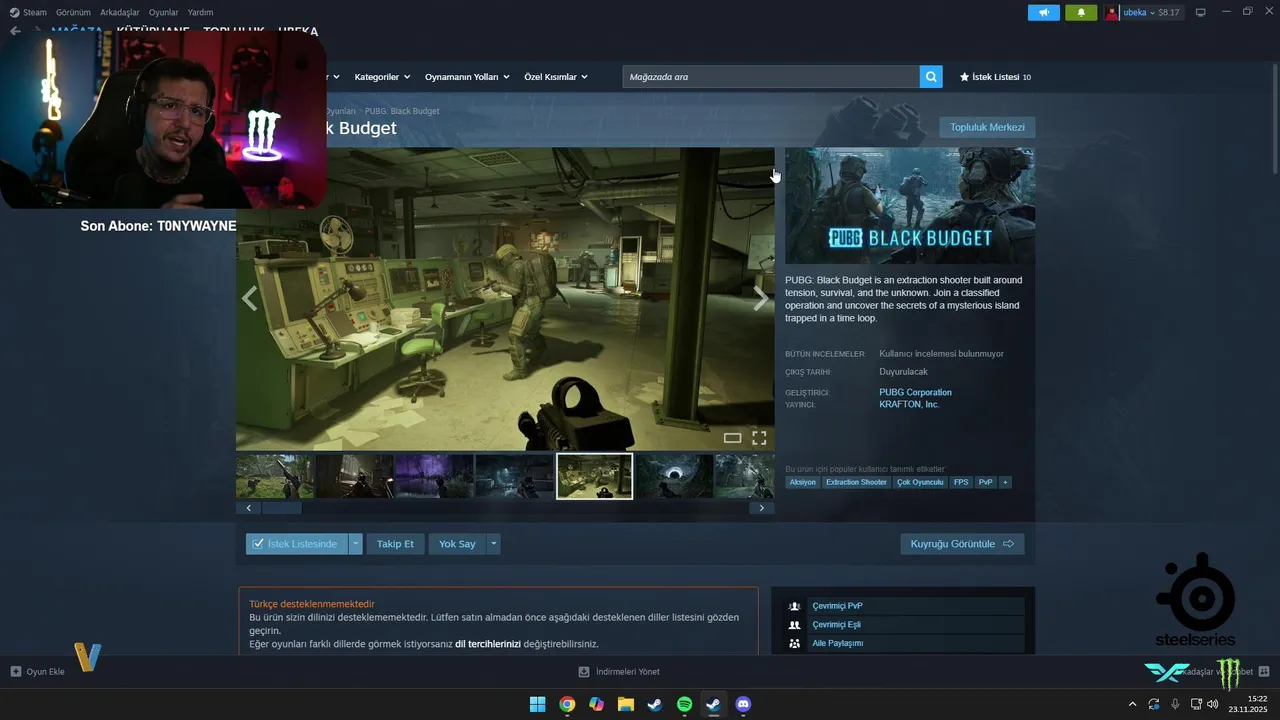Click PvP tag
This screenshot has width=1280, height=720.
(986, 482)
